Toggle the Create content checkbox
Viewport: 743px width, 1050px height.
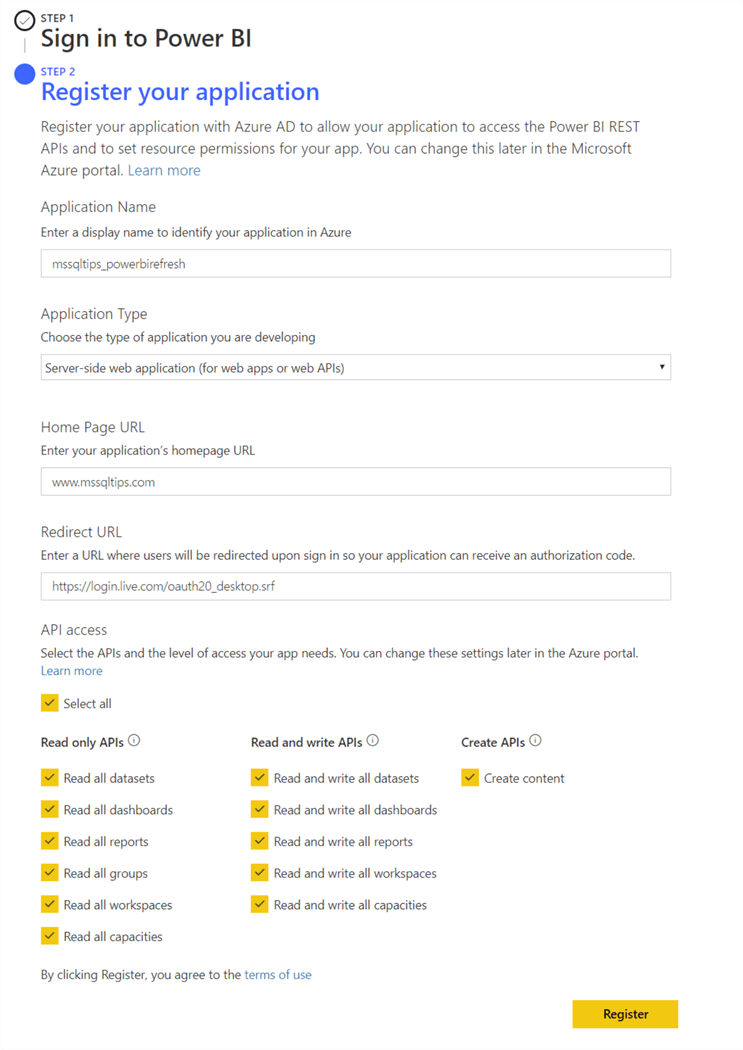coord(470,777)
